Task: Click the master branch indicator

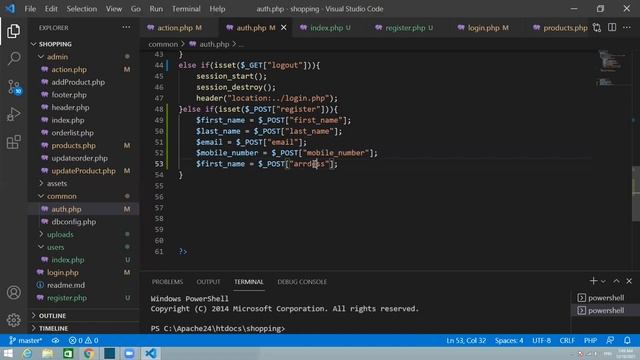Action: click(x=25, y=340)
